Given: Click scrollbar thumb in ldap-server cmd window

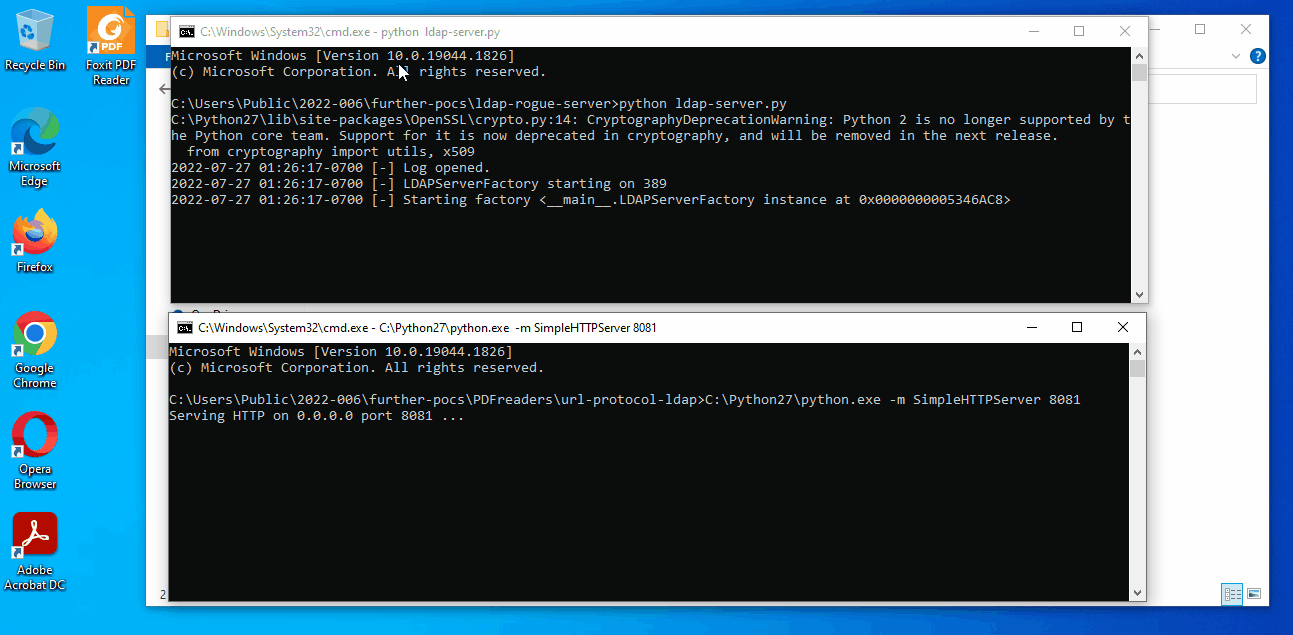Looking at the screenshot, I should pyautogui.click(x=1139, y=73).
